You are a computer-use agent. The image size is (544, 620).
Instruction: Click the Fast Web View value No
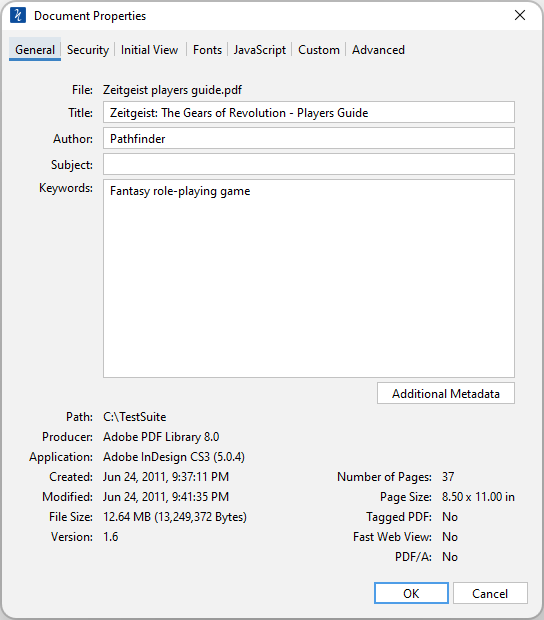click(450, 537)
